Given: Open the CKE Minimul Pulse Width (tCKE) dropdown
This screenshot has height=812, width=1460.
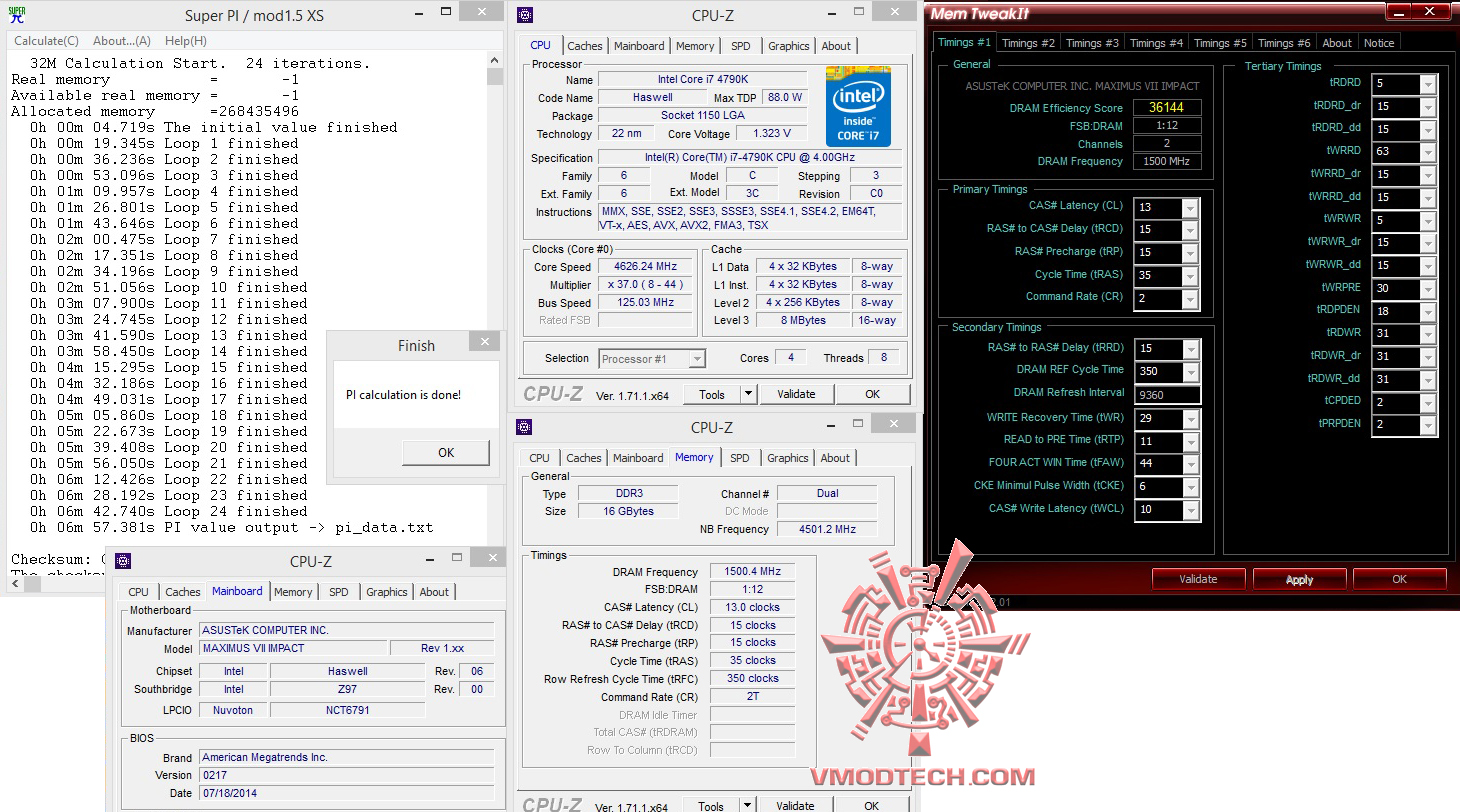Looking at the screenshot, I should pyautogui.click(x=1190, y=487).
